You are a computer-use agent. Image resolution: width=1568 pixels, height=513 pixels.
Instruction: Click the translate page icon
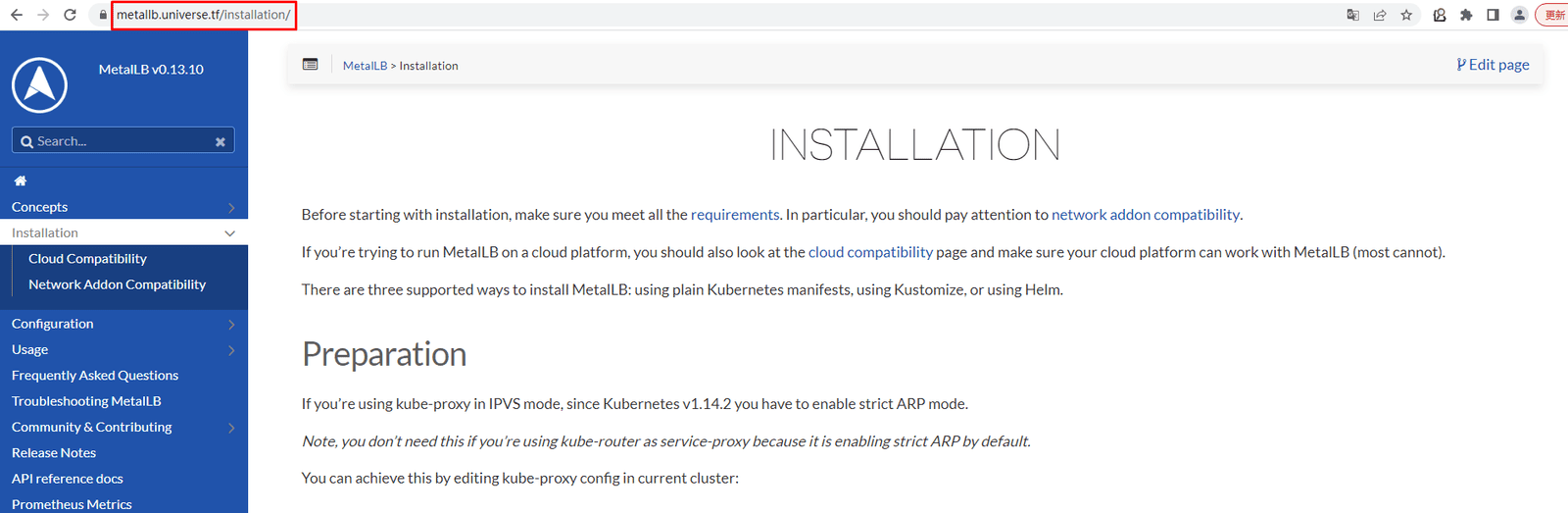point(1352,15)
